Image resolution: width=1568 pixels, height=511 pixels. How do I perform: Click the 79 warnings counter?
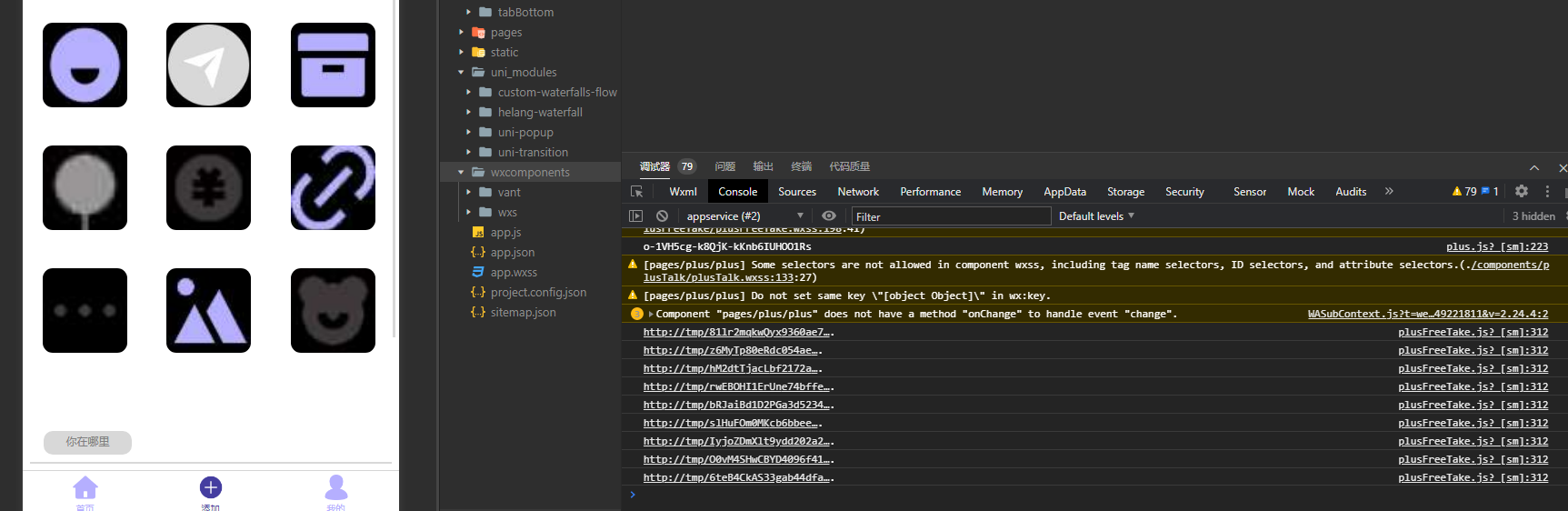point(1464,191)
